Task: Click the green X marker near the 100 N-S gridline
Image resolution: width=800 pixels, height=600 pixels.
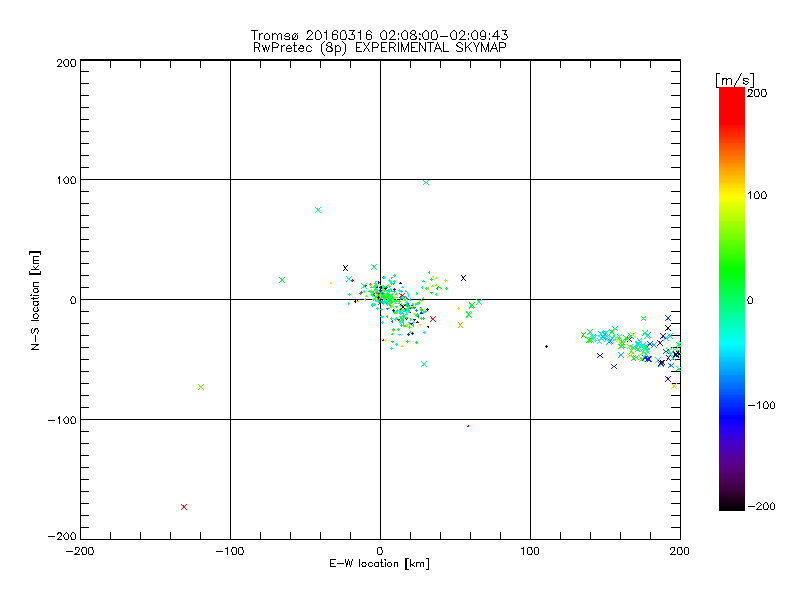Action: point(426,182)
